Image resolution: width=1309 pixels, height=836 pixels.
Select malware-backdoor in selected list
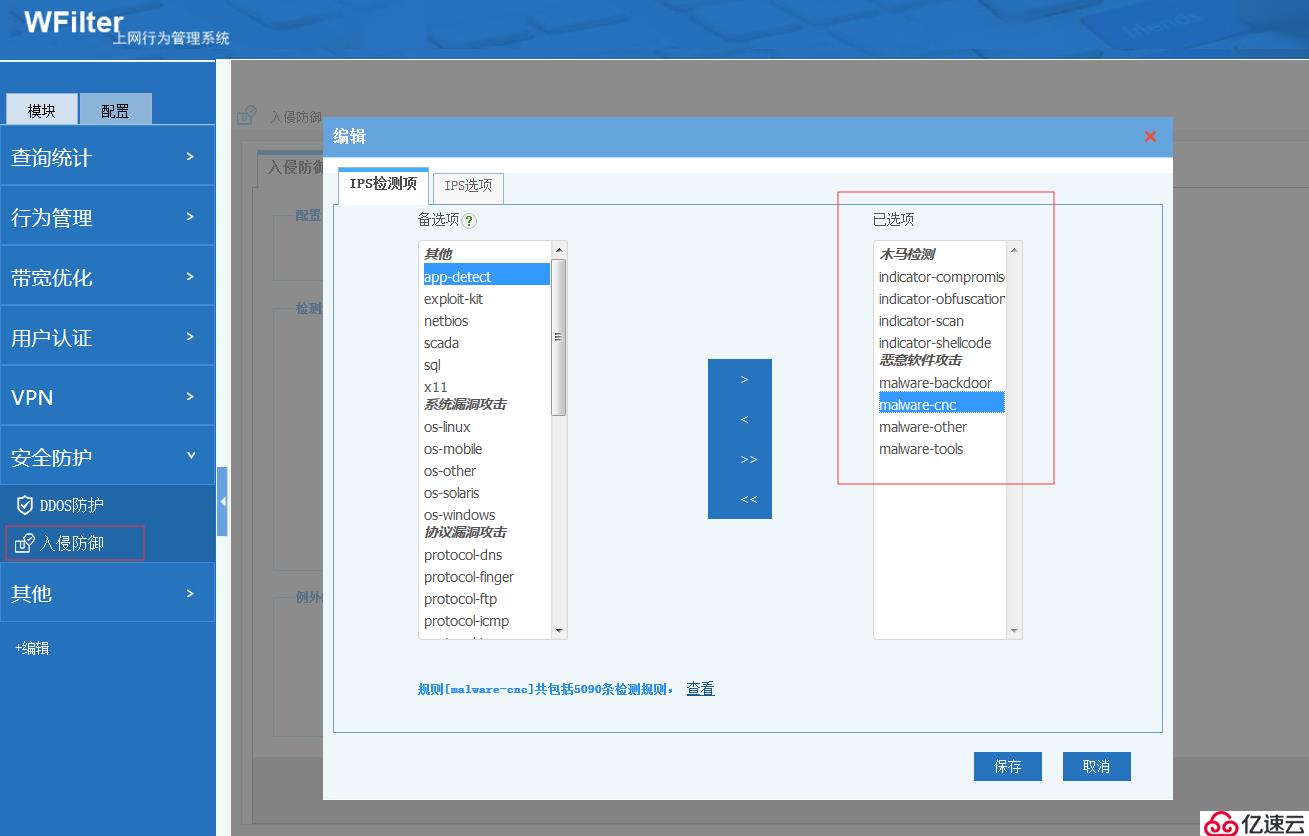941,383
